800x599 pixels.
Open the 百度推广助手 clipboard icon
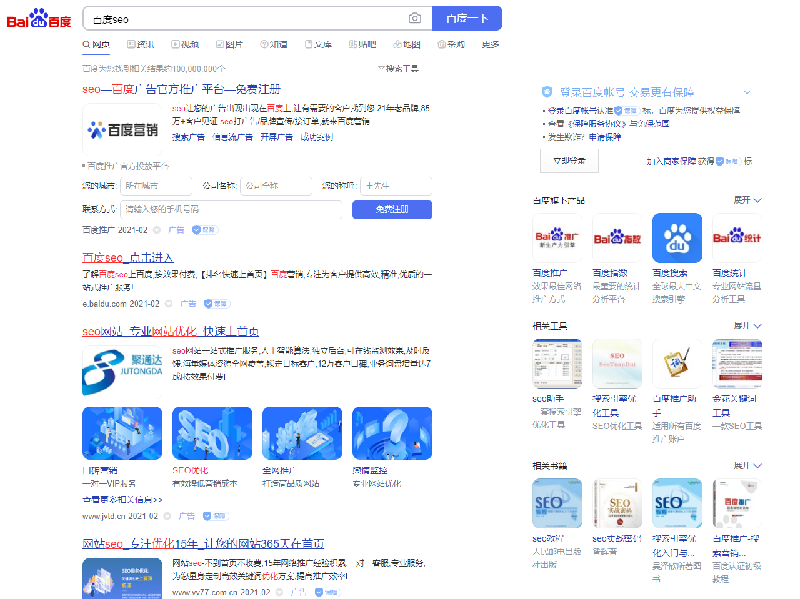point(677,363)
